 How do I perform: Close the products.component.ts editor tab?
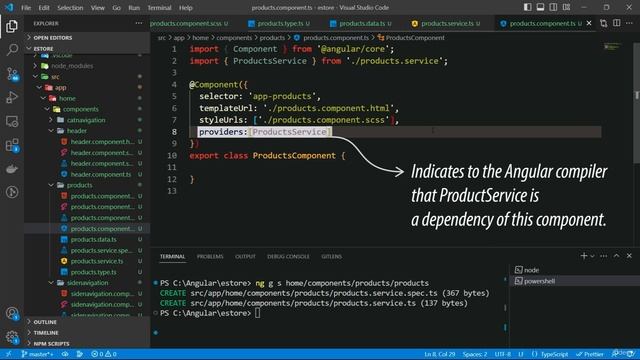click(589, 23)
